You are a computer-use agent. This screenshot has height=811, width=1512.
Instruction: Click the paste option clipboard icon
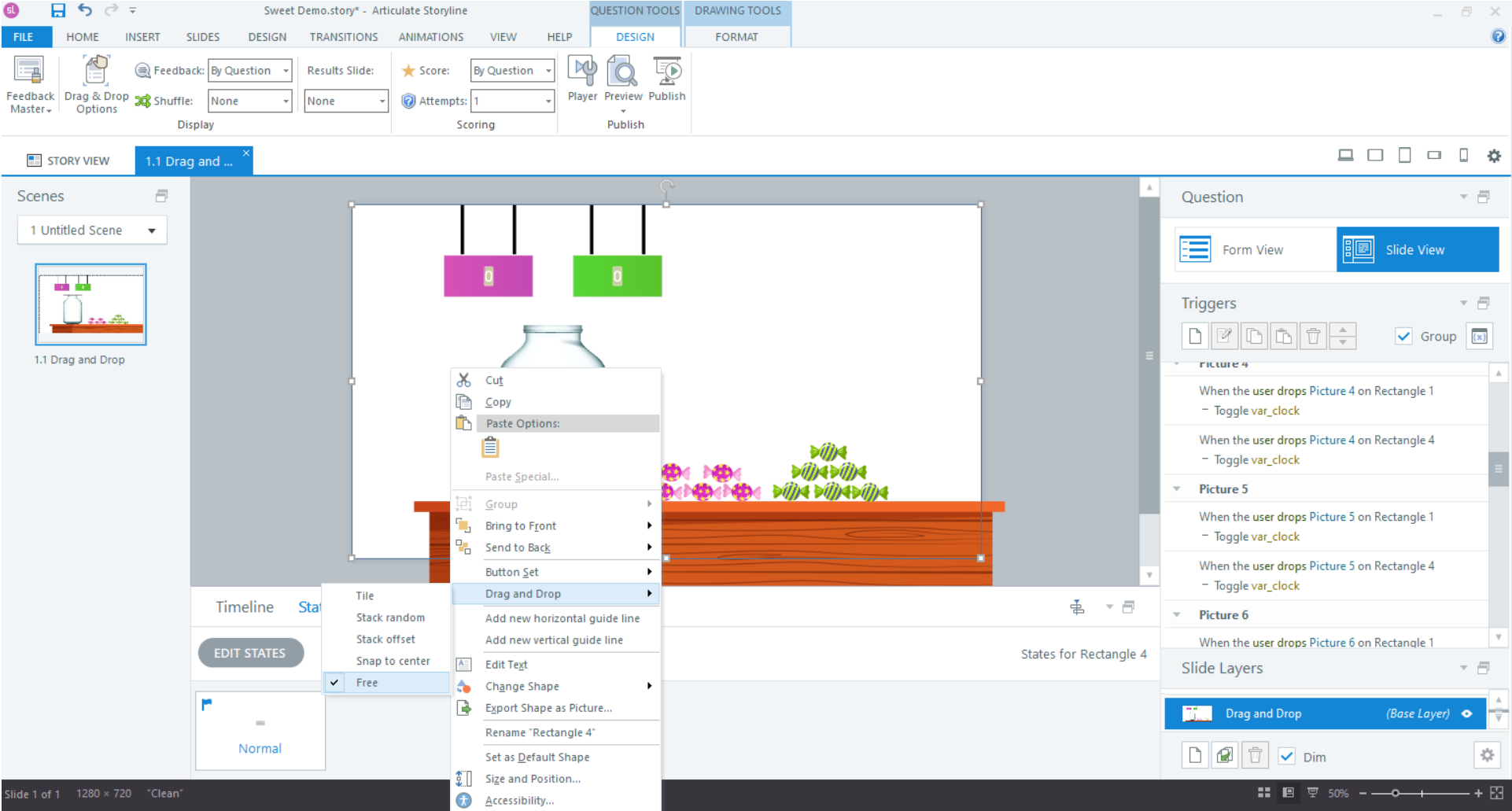point(490,448)
